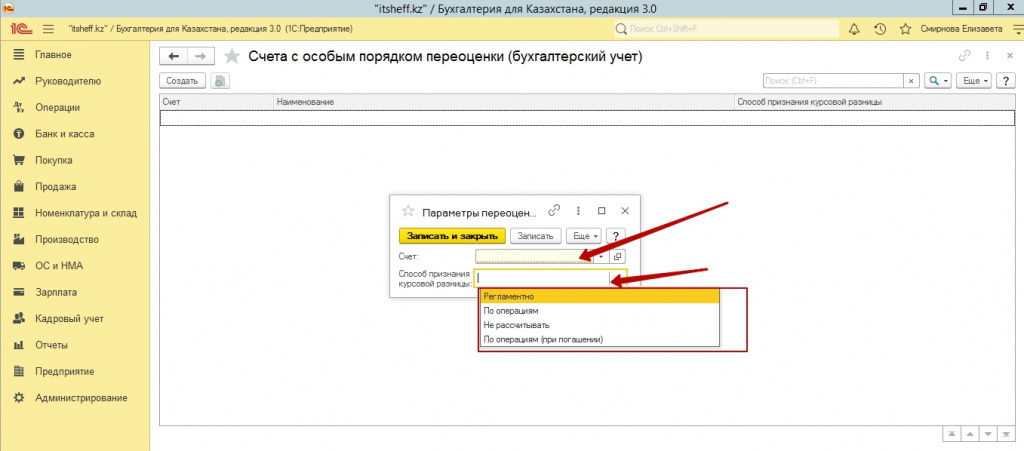The image size is (1024, 451).
Task: Click the copy-with-document icon next to Создать
Action: pyautogui.click(x=220, y=80)
